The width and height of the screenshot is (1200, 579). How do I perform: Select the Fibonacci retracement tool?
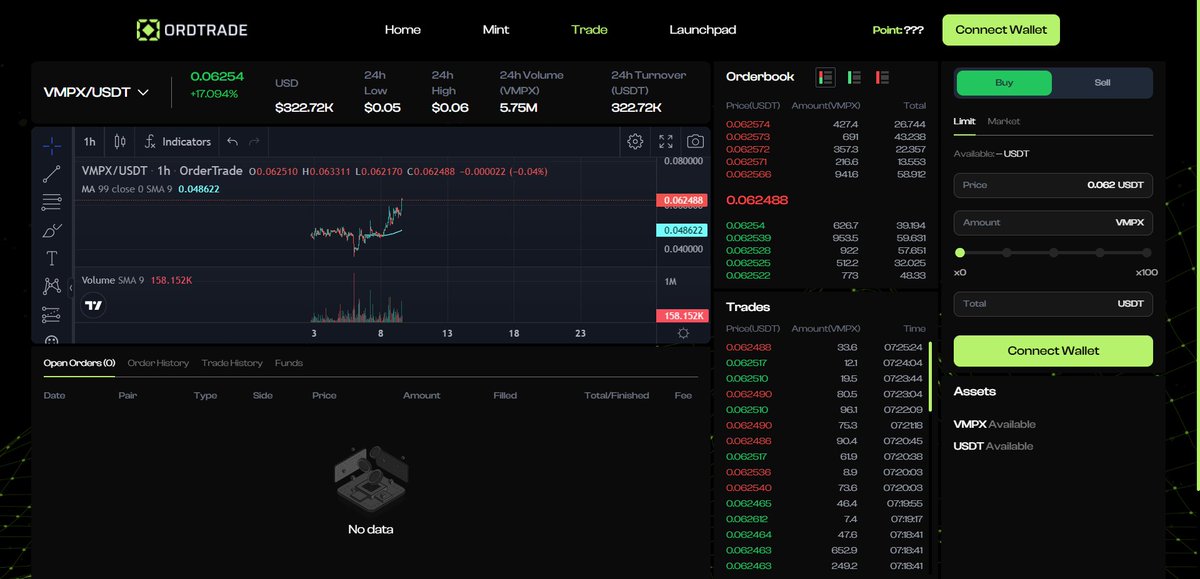point(52,202)
